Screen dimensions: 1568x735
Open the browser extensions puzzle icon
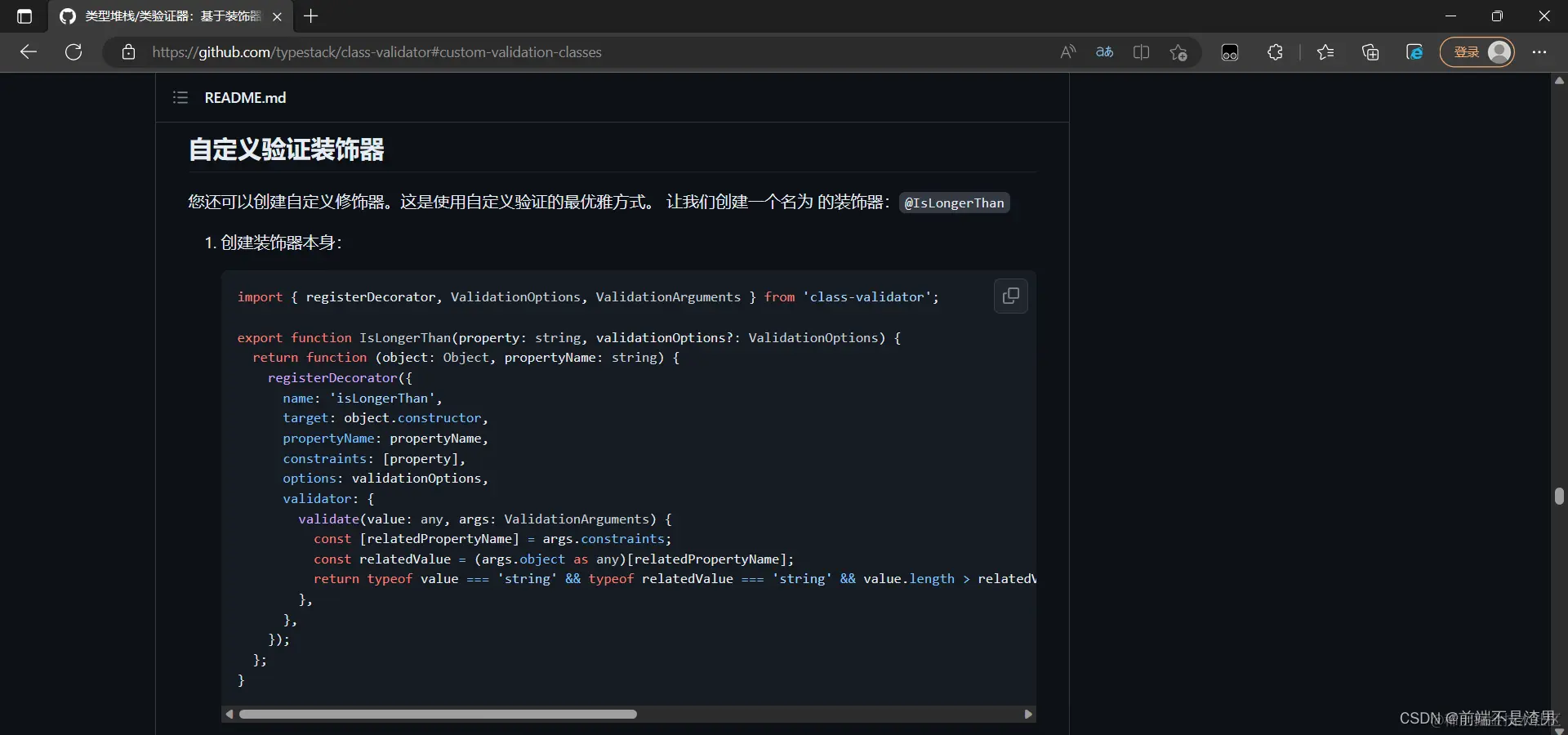tap(1275, 52)
